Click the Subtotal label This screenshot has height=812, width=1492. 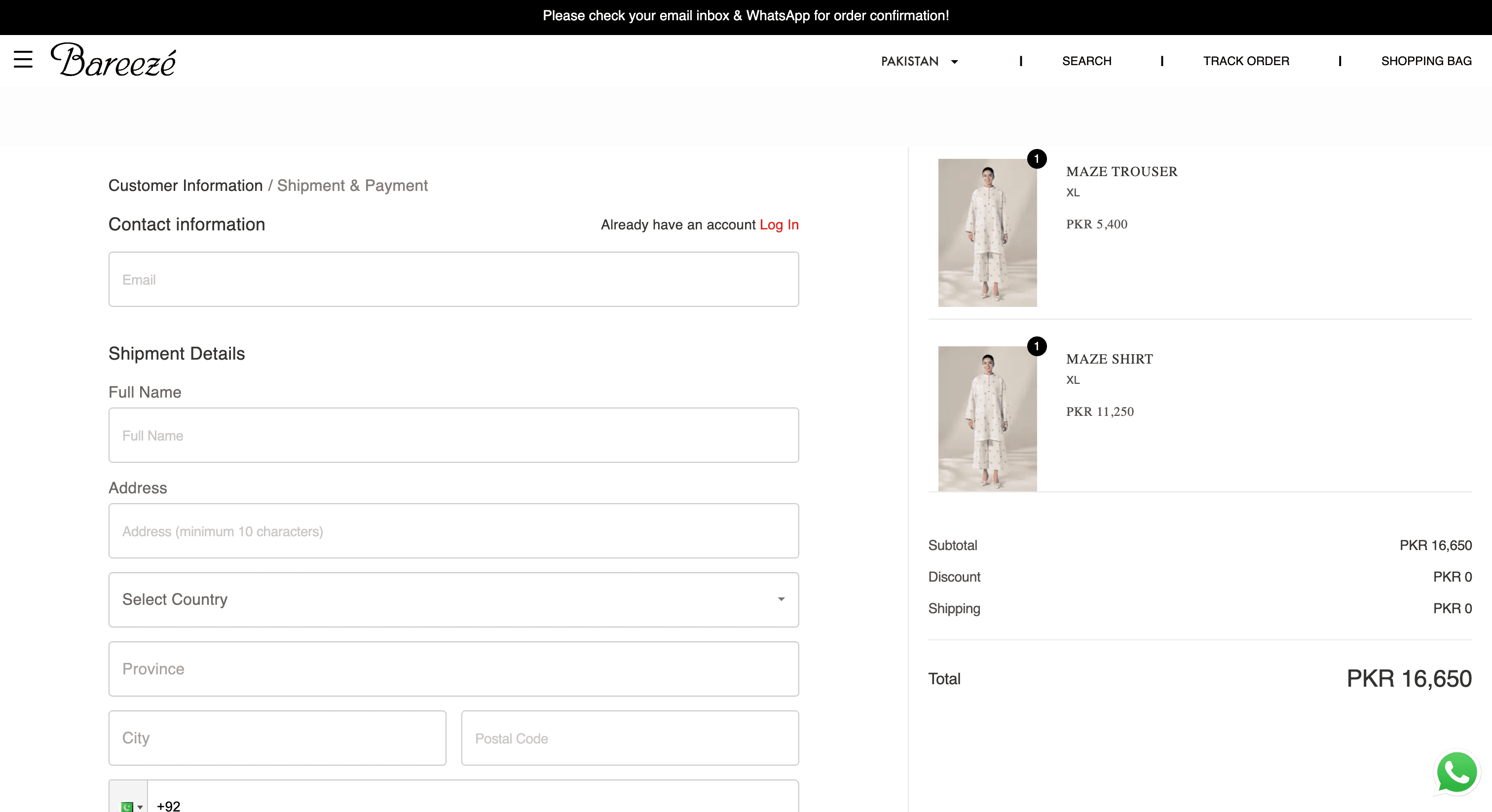[952, 546]
